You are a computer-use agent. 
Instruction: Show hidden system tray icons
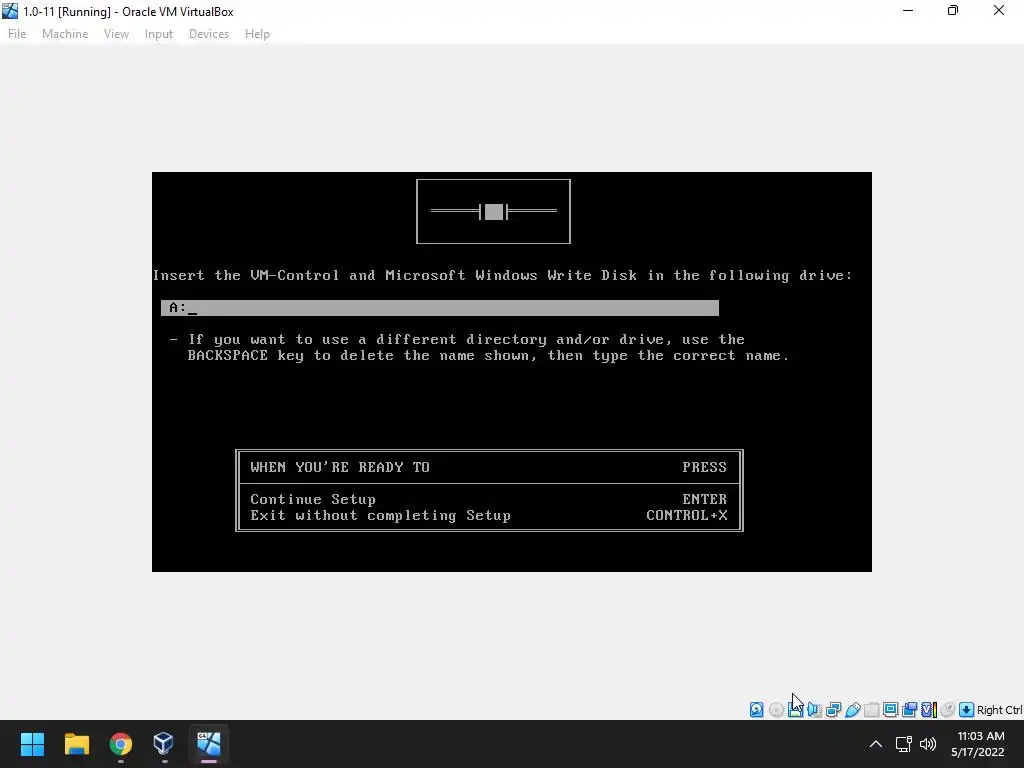coord(876,744)
